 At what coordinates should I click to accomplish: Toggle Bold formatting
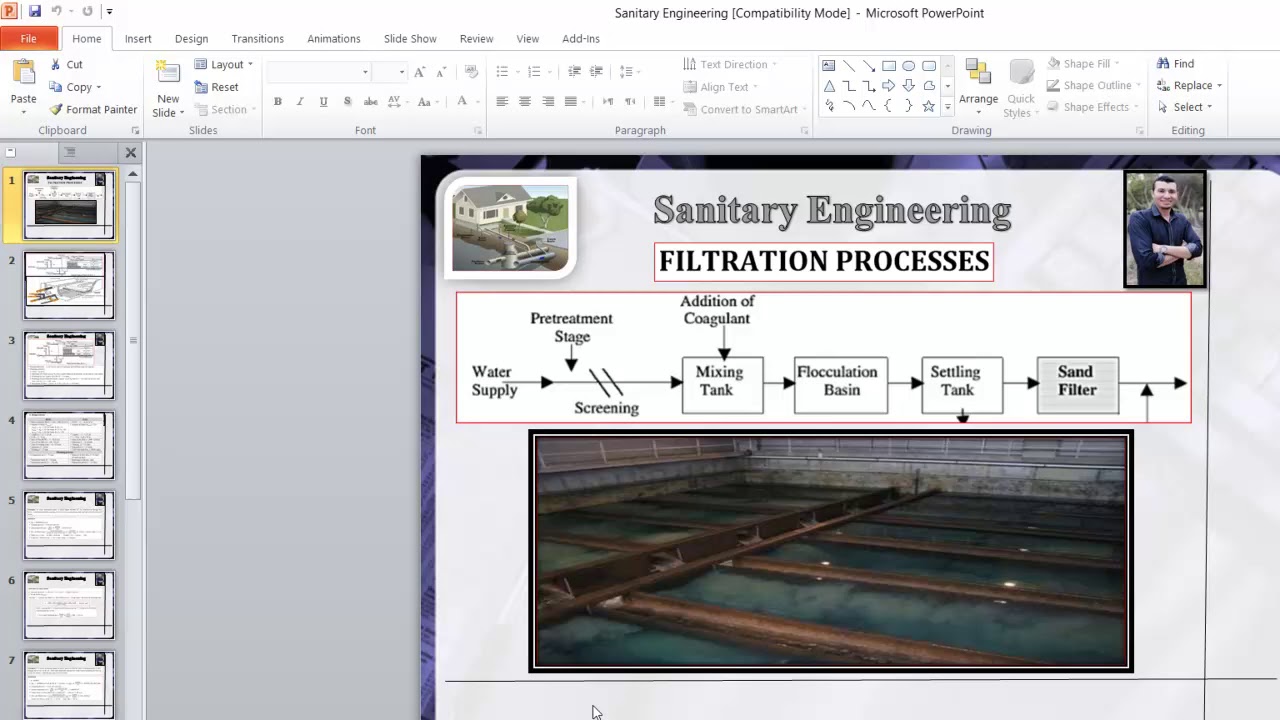pos(277,102)
